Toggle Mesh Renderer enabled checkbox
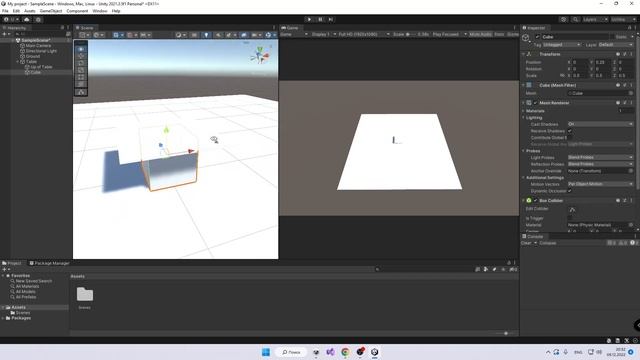The height and width of the screenshot is (360, 640). click(536, 103)
